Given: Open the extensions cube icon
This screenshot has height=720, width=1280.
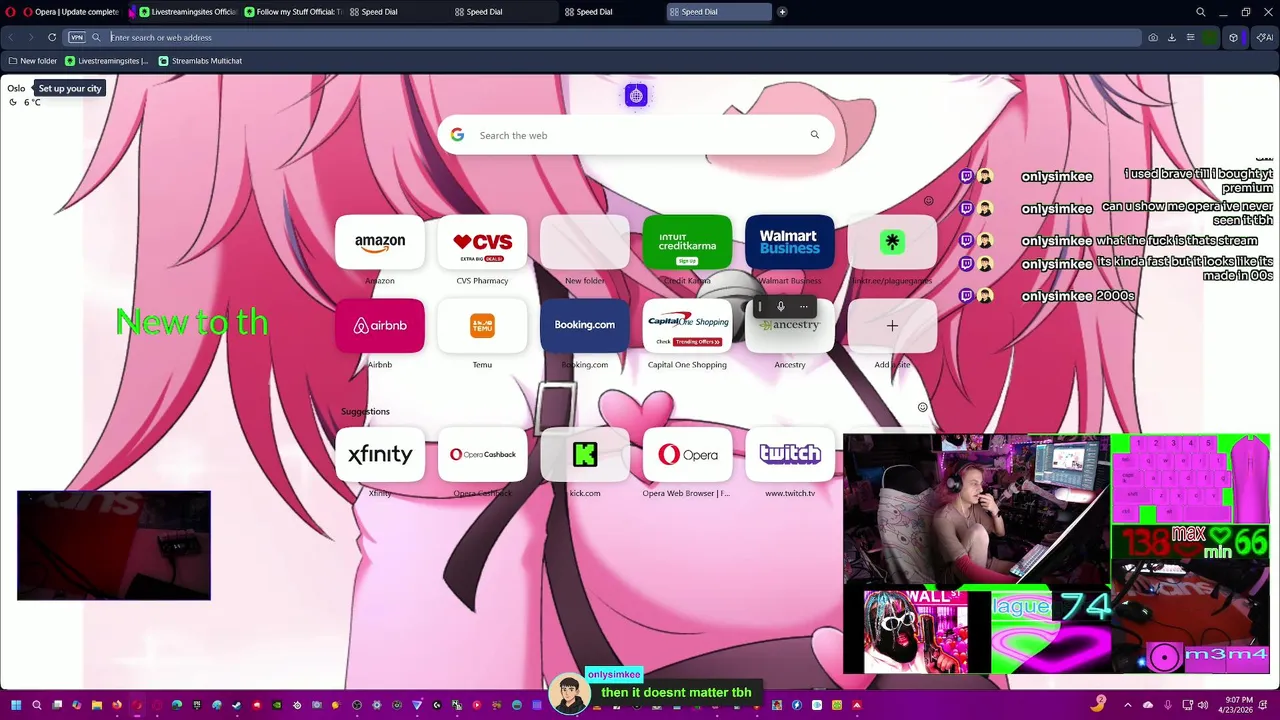Looking at the screenshot, I should pos(1233,37).
